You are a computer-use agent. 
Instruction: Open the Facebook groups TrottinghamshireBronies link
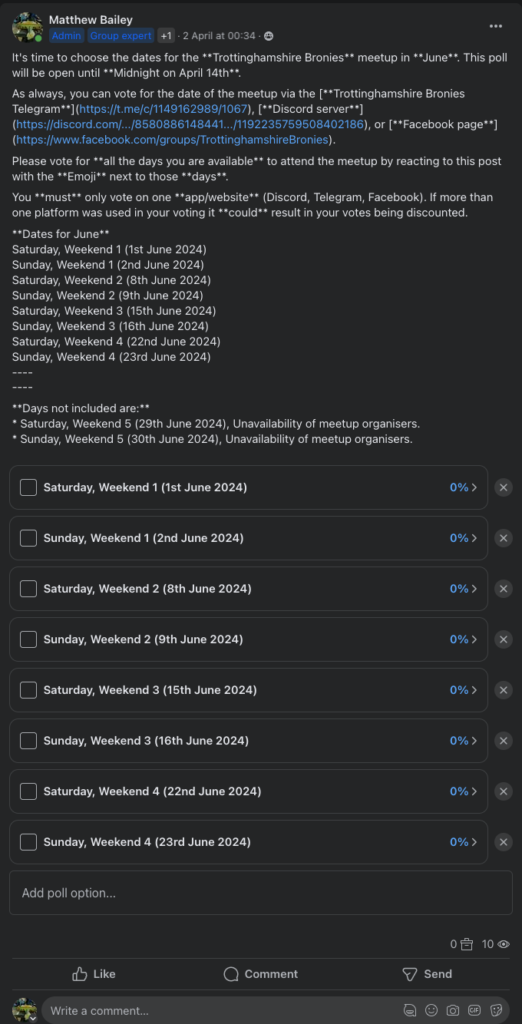coord(172,139)
